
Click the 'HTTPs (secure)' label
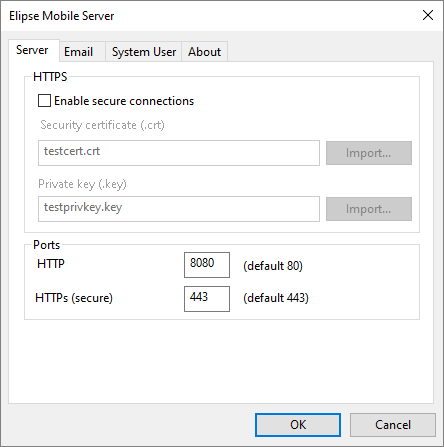click(74, 298)
